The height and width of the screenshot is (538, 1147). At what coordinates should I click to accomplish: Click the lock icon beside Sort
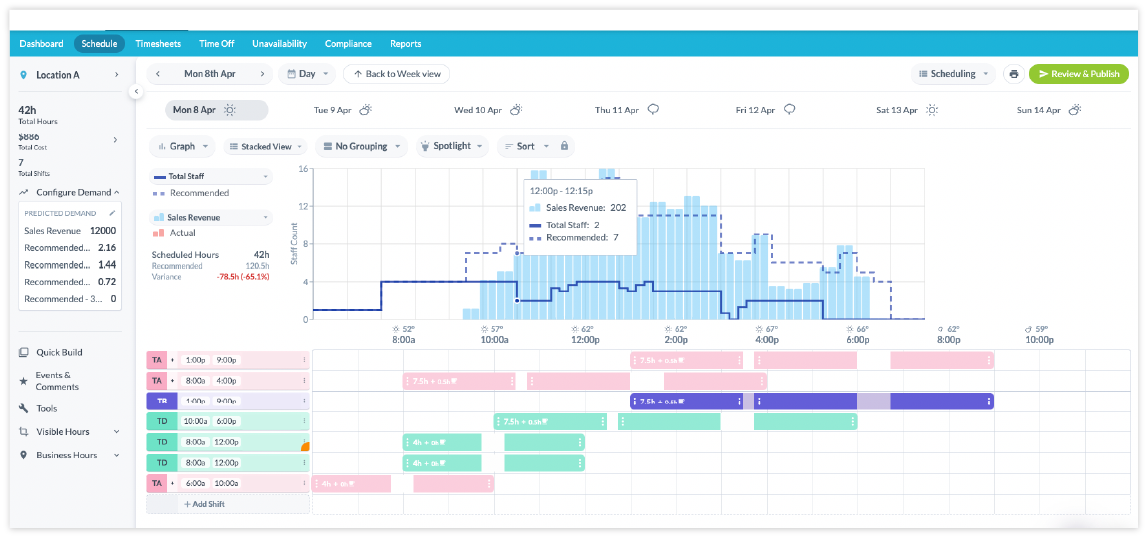(x=564, y=146)
